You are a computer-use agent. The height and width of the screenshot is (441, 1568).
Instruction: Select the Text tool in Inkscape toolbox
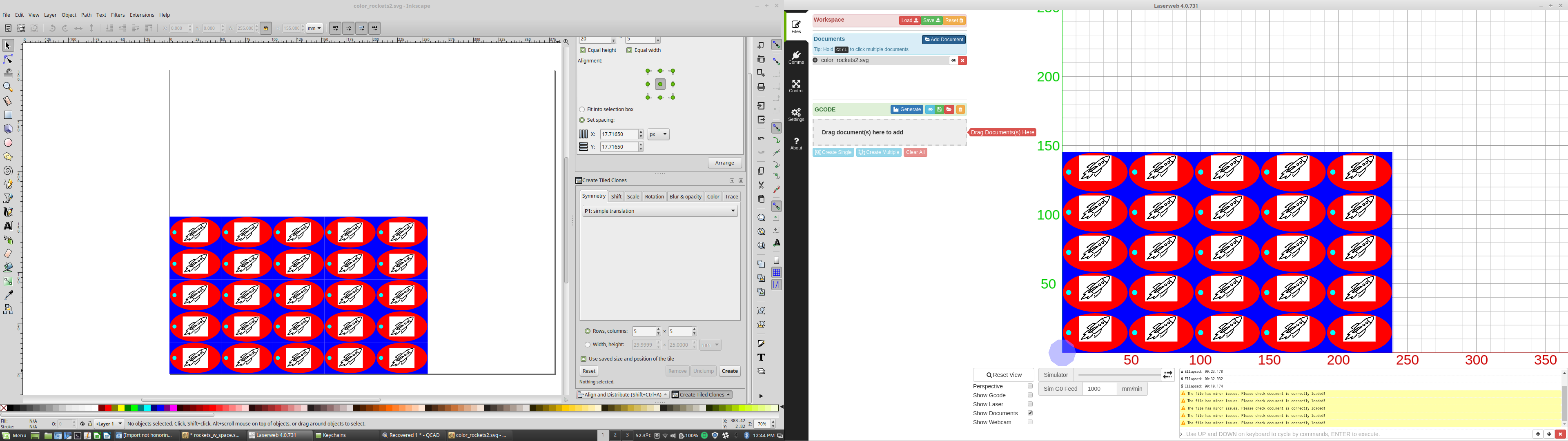click(x=9, y=225)
